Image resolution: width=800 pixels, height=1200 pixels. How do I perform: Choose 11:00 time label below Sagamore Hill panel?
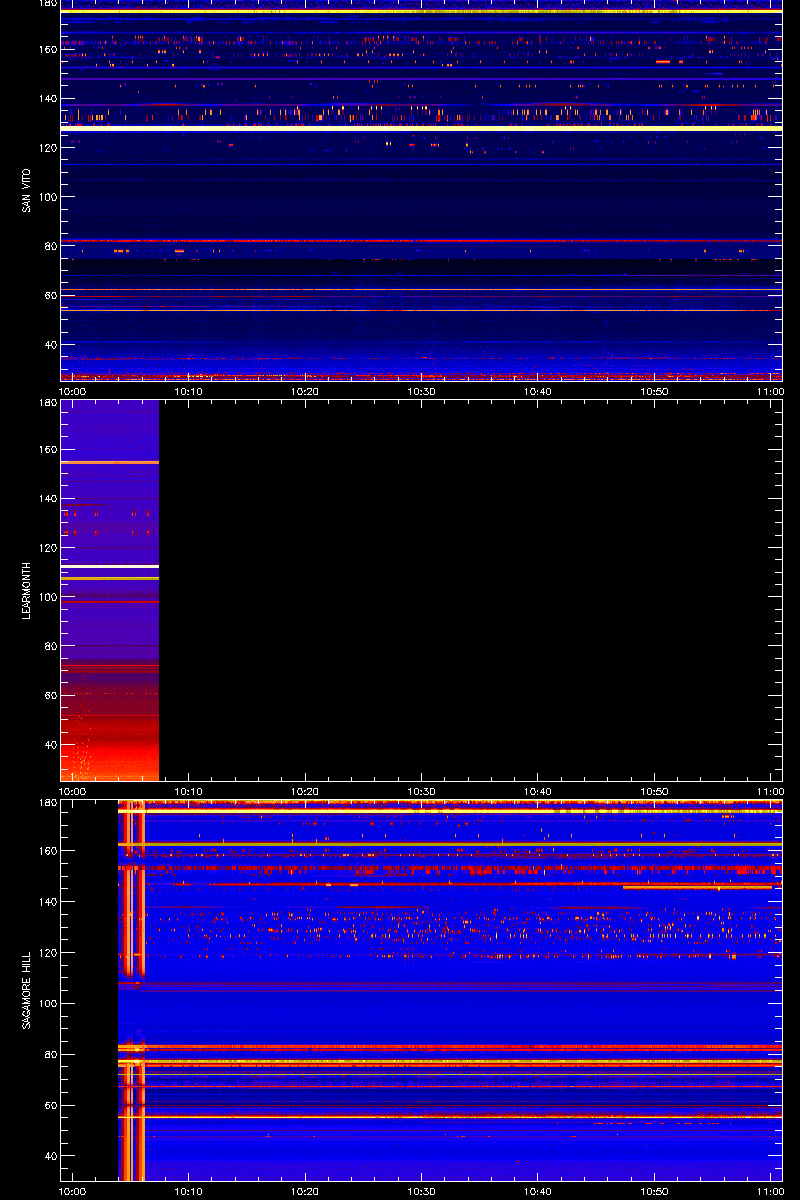pyautogui.click(x=770, y=1191)
